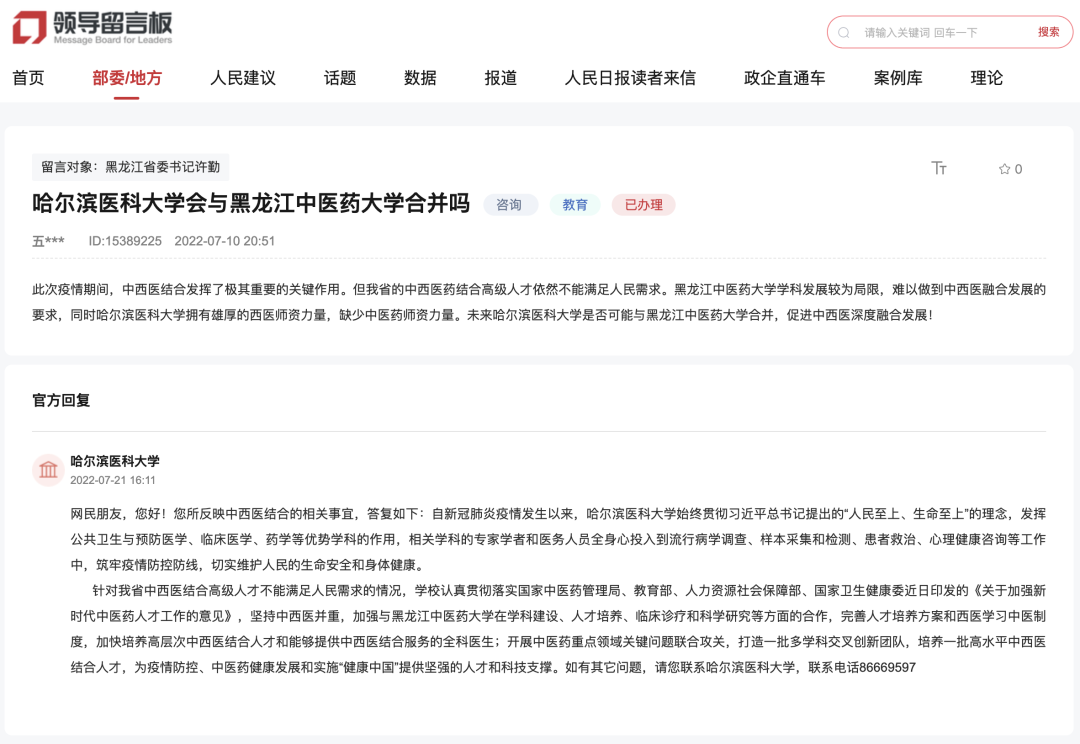Open the 政企直通车 navigation tab
The height and width of the screenshot is (744, 1080).
(x=785, y=78)
